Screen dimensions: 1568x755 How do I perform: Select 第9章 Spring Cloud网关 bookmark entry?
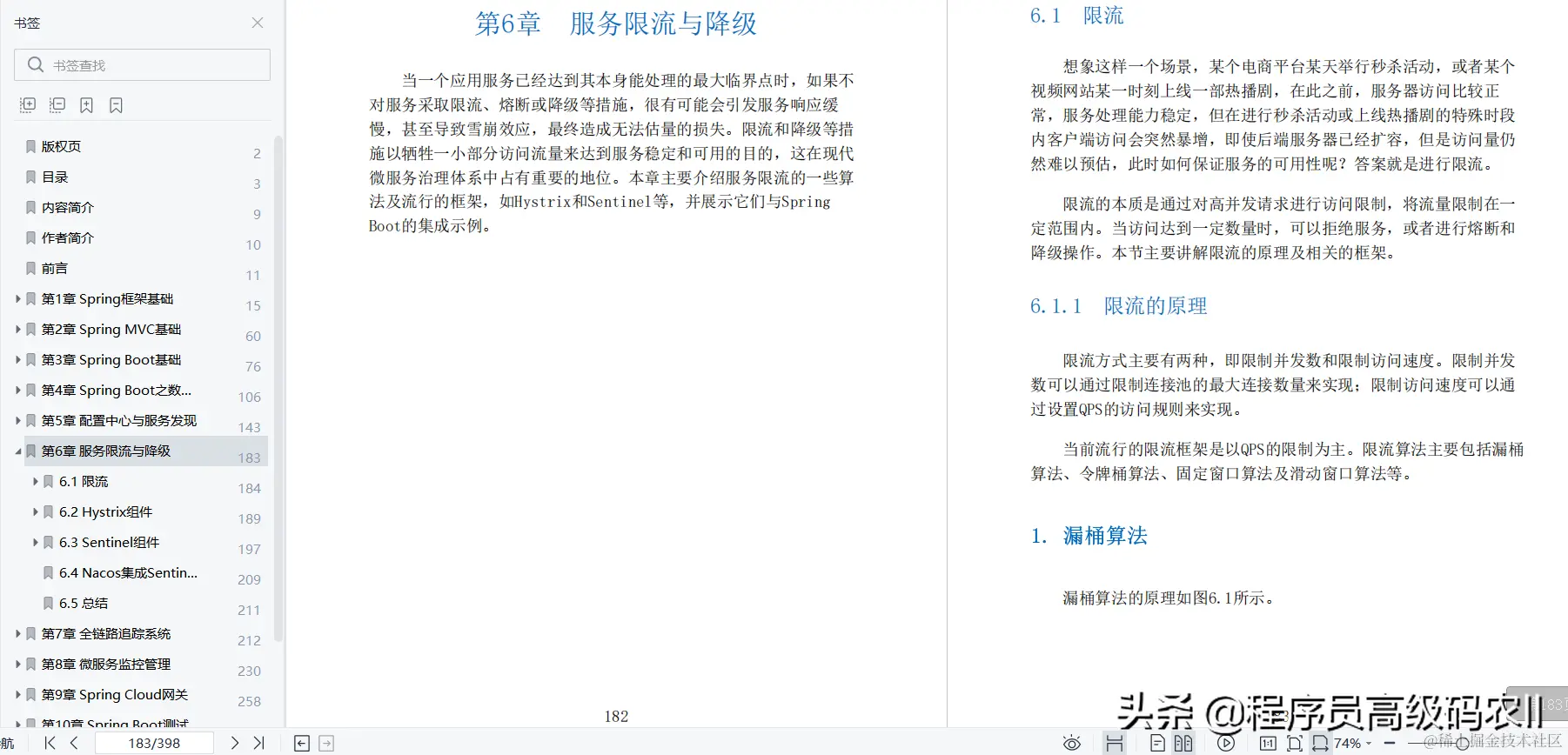[x=115, y=694]
